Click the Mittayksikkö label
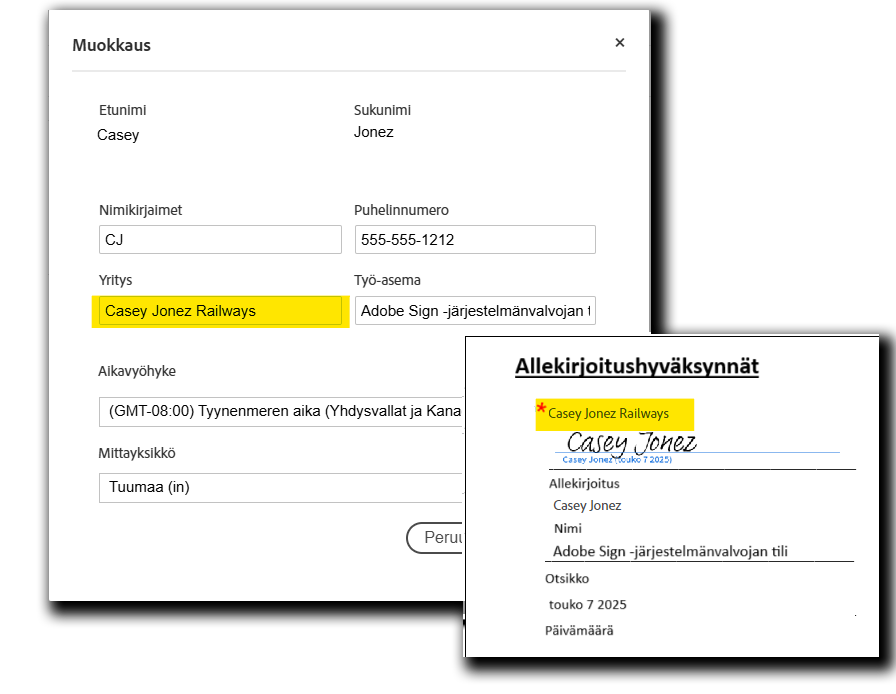Viewport: 896px width, 694px height. pos(137,453)
